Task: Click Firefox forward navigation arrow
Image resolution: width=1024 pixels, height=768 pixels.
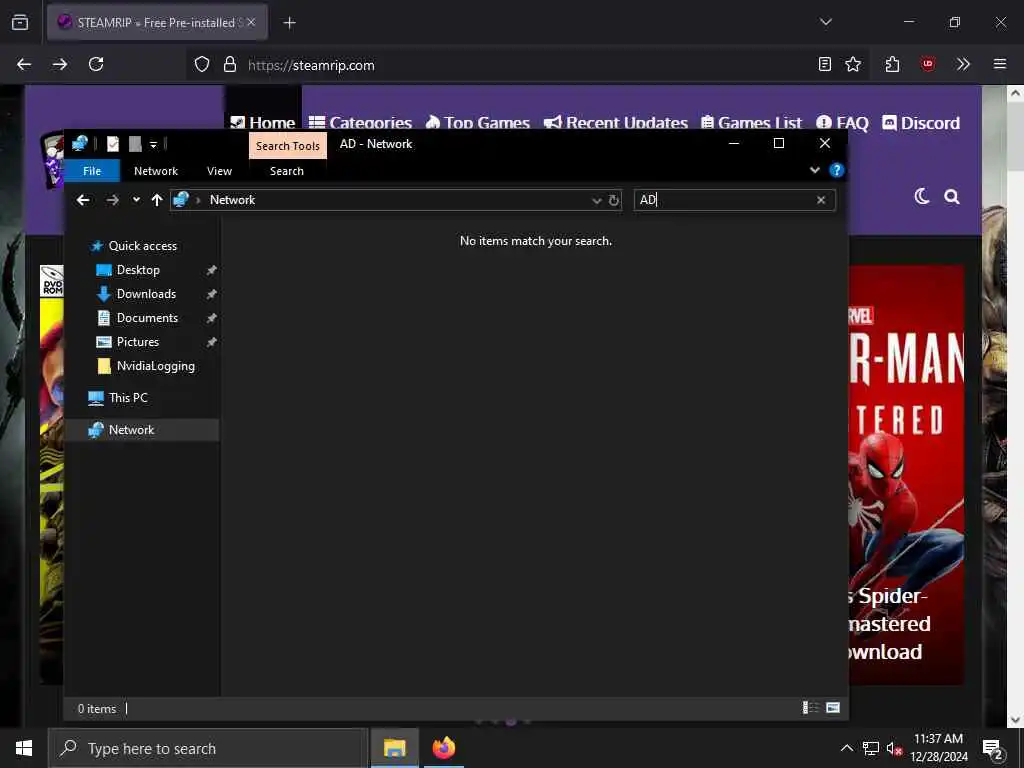Action: coord(60,64)
